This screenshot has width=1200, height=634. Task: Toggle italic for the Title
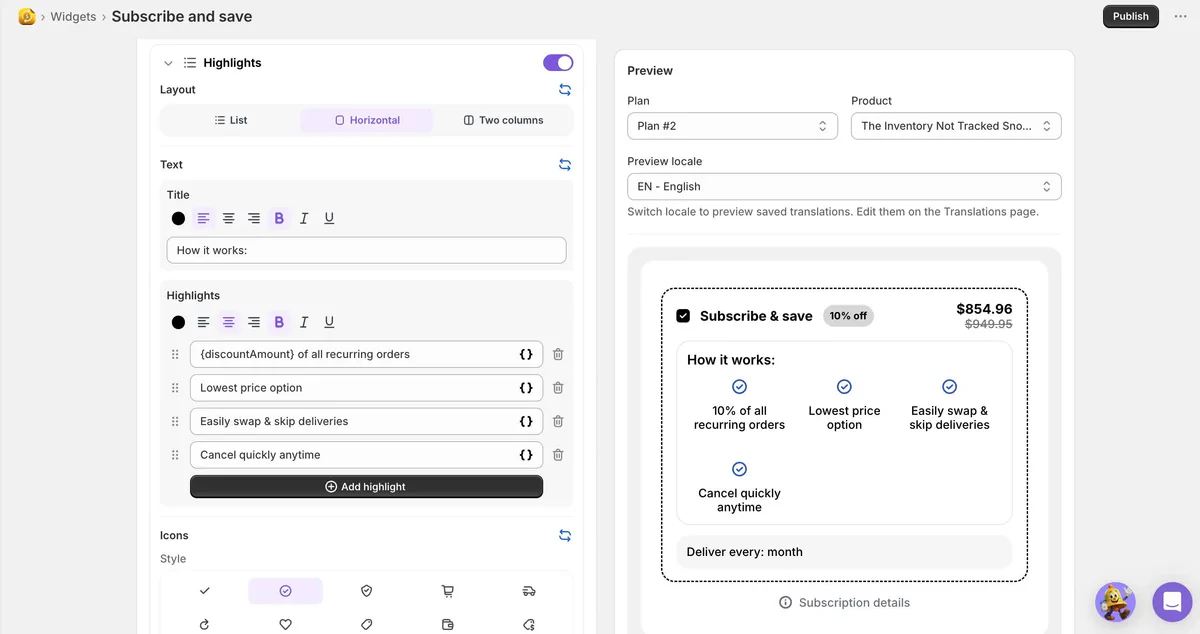point(304,218)
